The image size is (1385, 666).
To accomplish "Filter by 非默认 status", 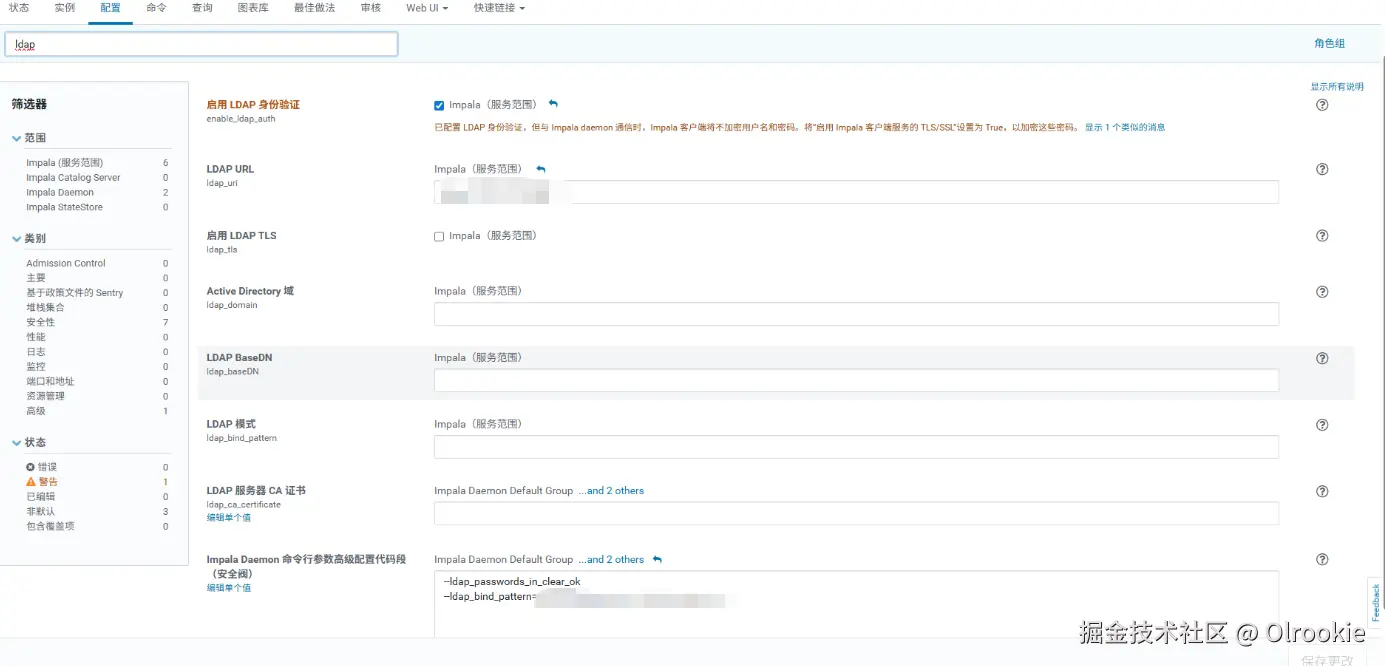I will [41, 511].
